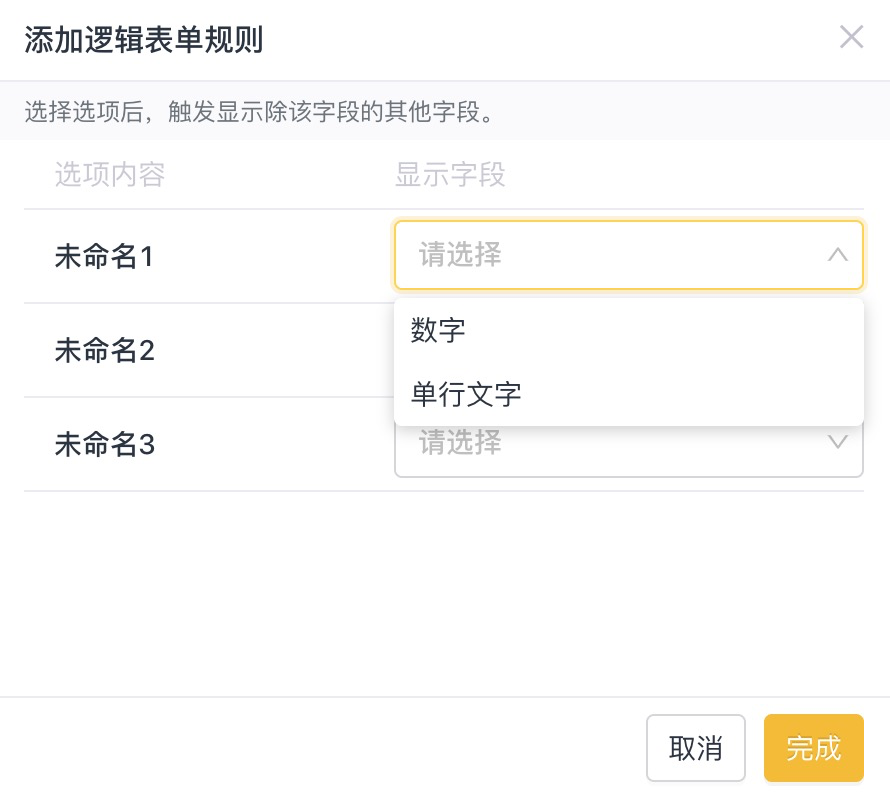Click the 选项内容 column header
The width and height of the screenshot is (890, 794).
pyautogui.click(x=109, y=175)
